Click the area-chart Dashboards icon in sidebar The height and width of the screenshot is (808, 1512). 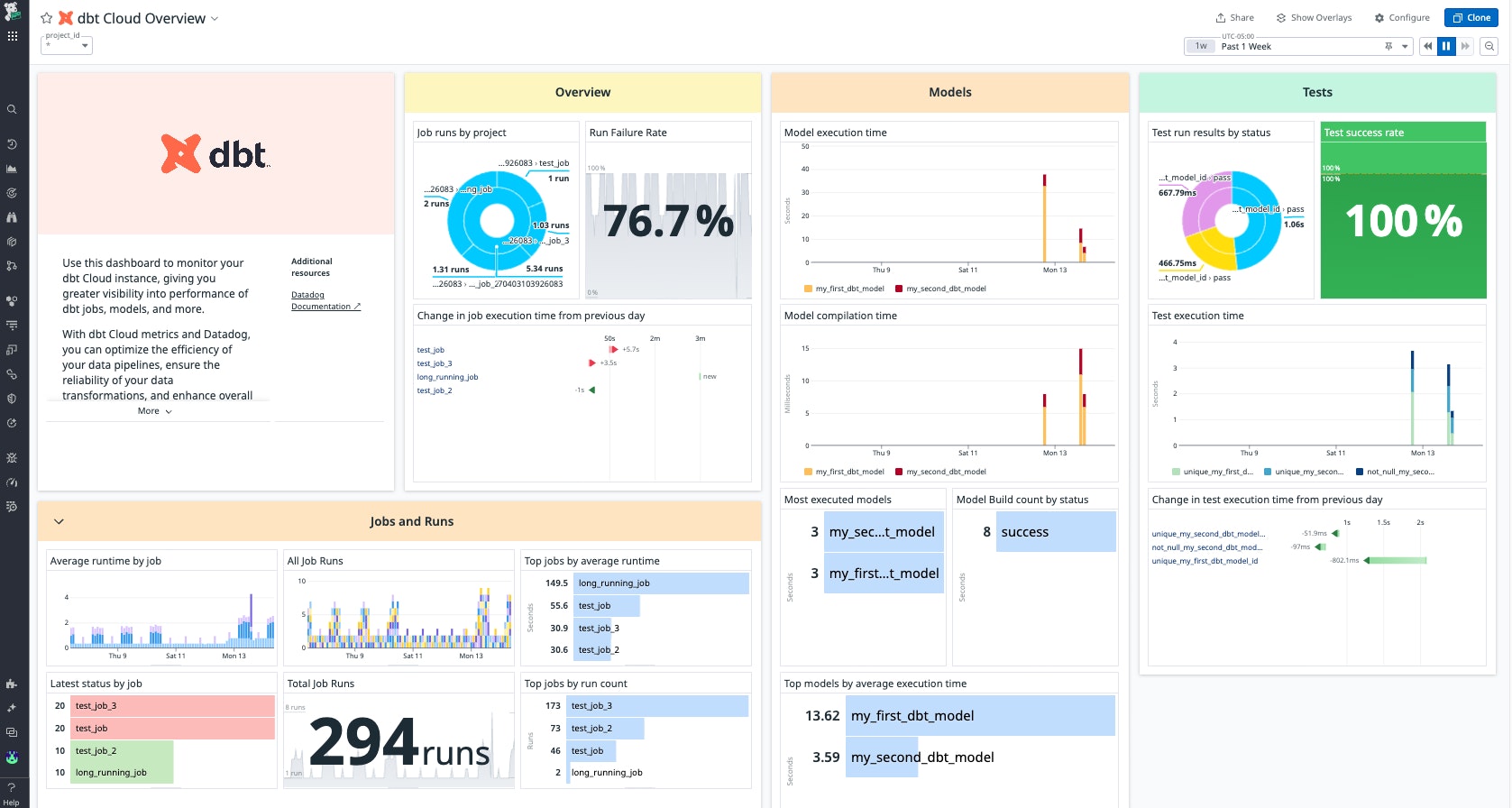[x=12, y=169]
